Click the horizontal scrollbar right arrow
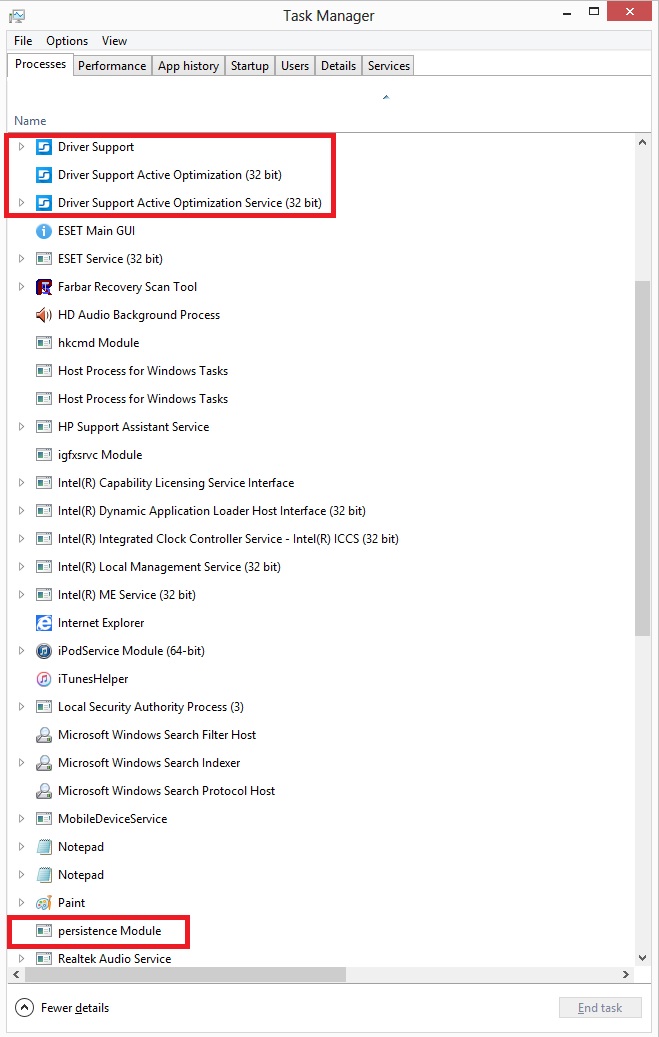 point(626,974)
